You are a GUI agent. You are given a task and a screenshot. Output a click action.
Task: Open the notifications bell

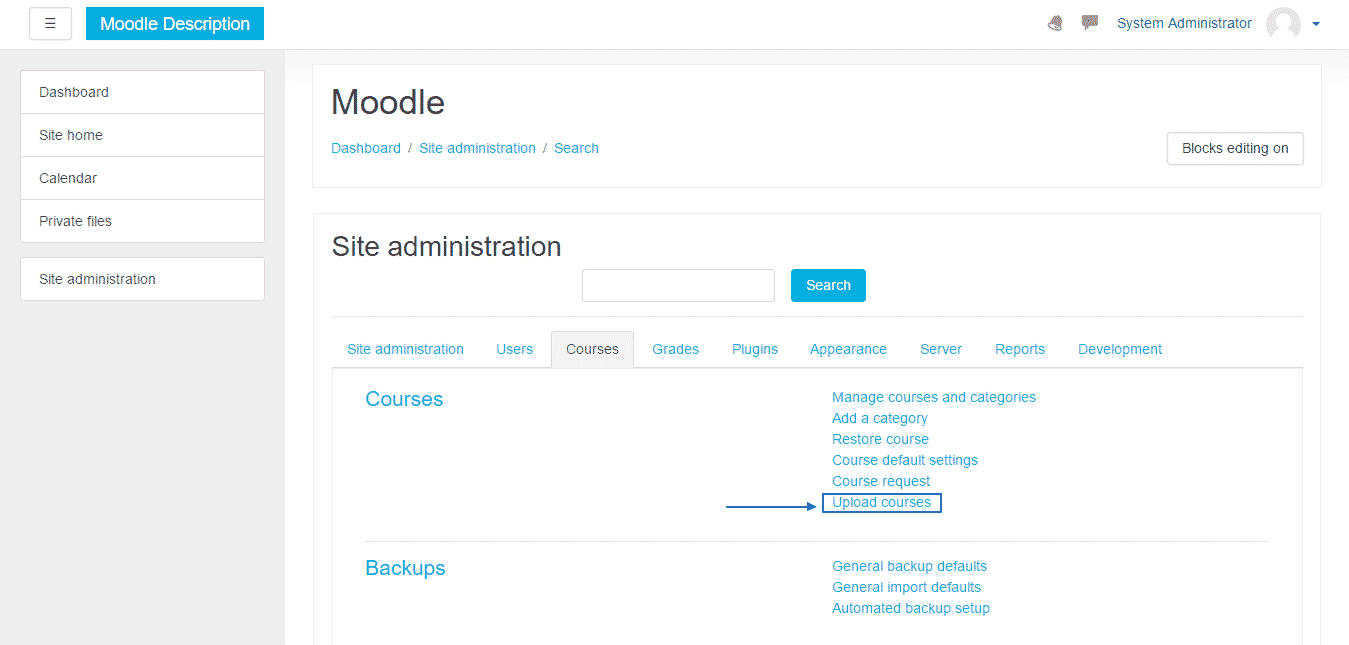1054,22
